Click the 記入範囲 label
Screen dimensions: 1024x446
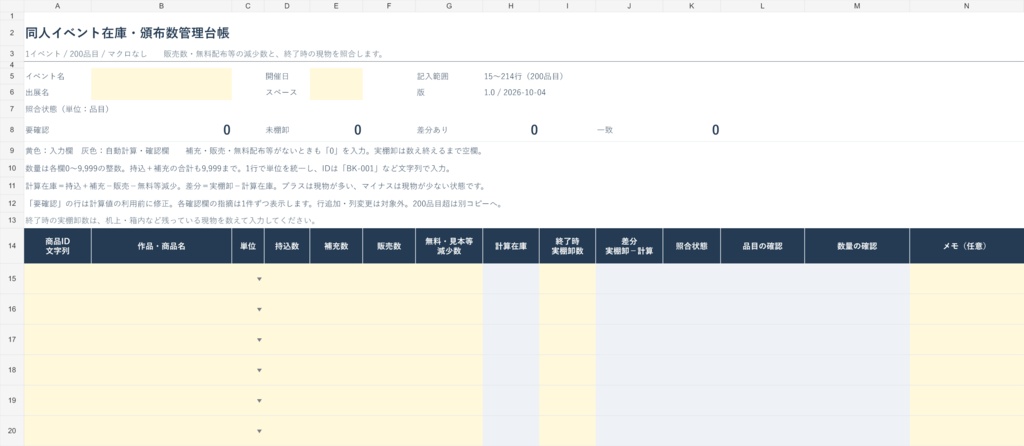(432, 76)
